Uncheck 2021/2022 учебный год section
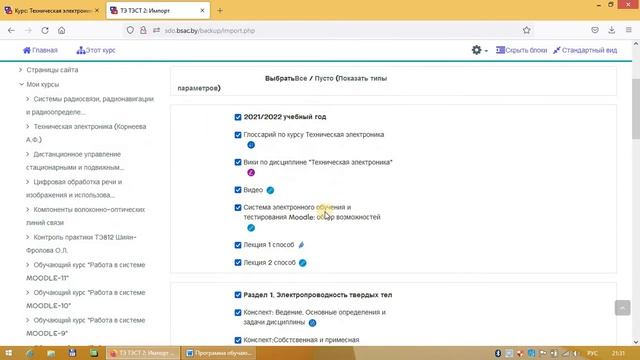Screen dimensions: 640x360 (x=238, y=117)
